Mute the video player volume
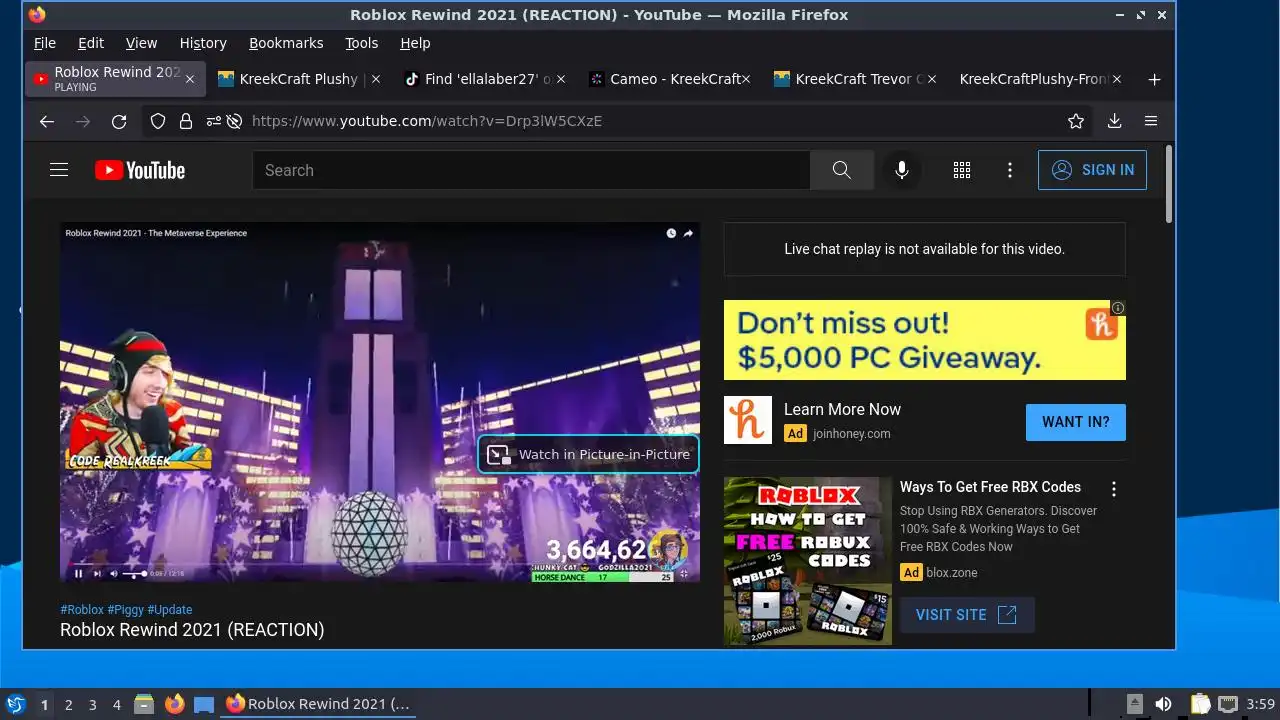This screenshot has height=720, width=1280. (114, 573)
